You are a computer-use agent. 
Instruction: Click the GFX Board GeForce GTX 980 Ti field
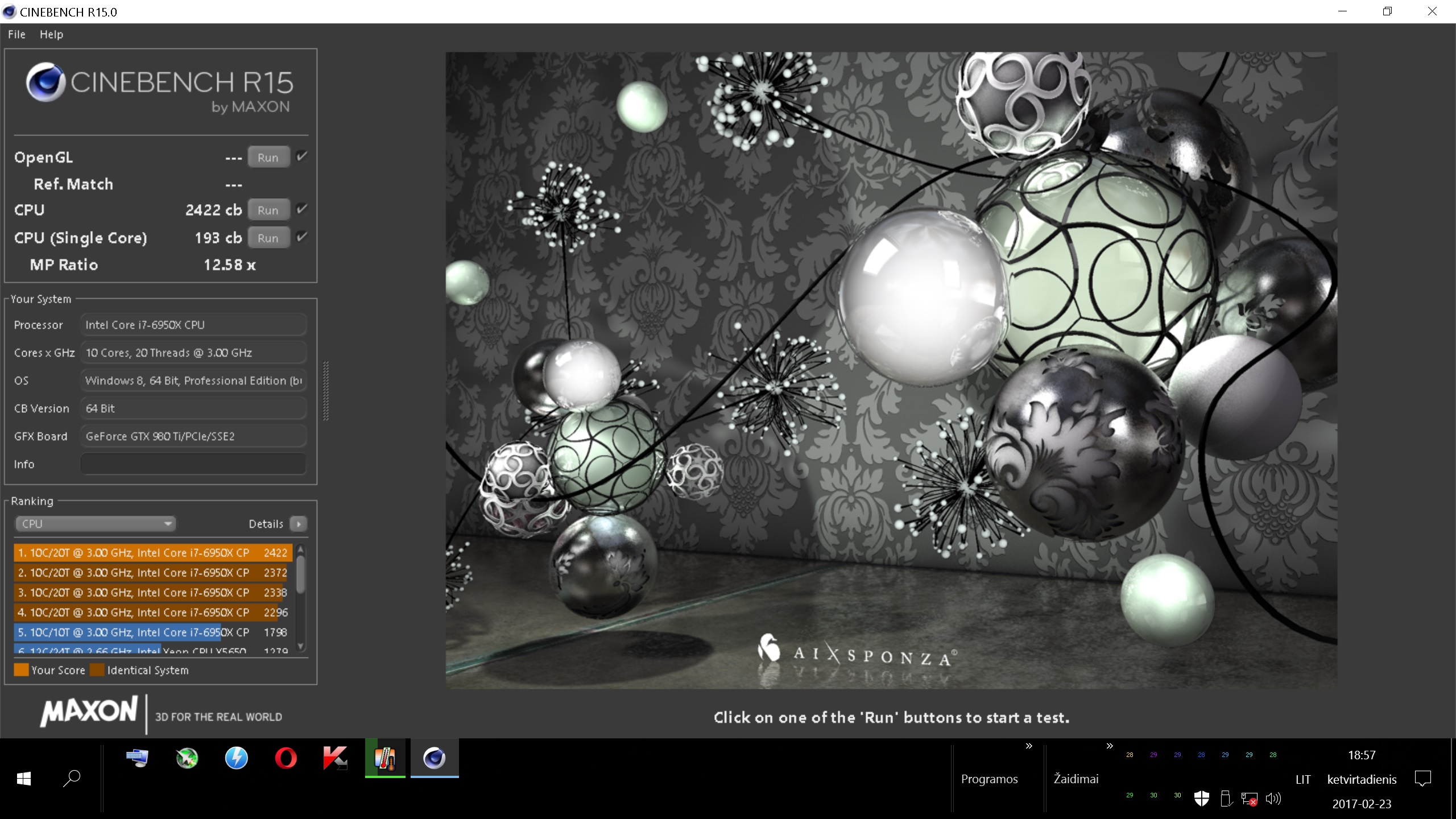[193, 436]
